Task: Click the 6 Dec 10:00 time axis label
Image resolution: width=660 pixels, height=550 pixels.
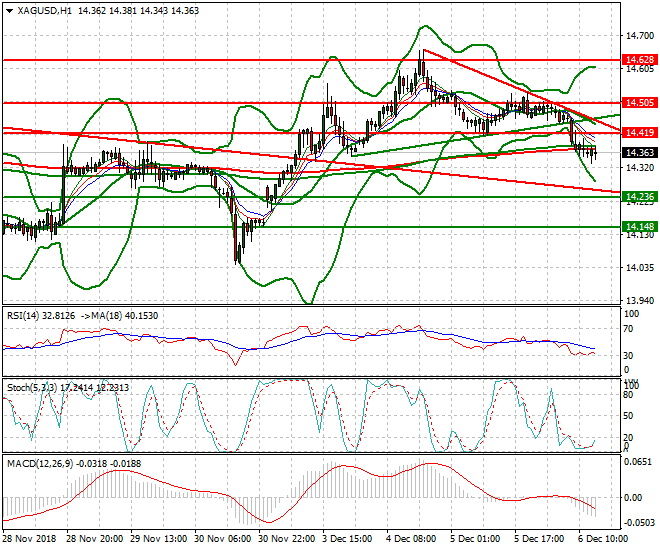Action: pyautogui.click(x=603, y=539)
